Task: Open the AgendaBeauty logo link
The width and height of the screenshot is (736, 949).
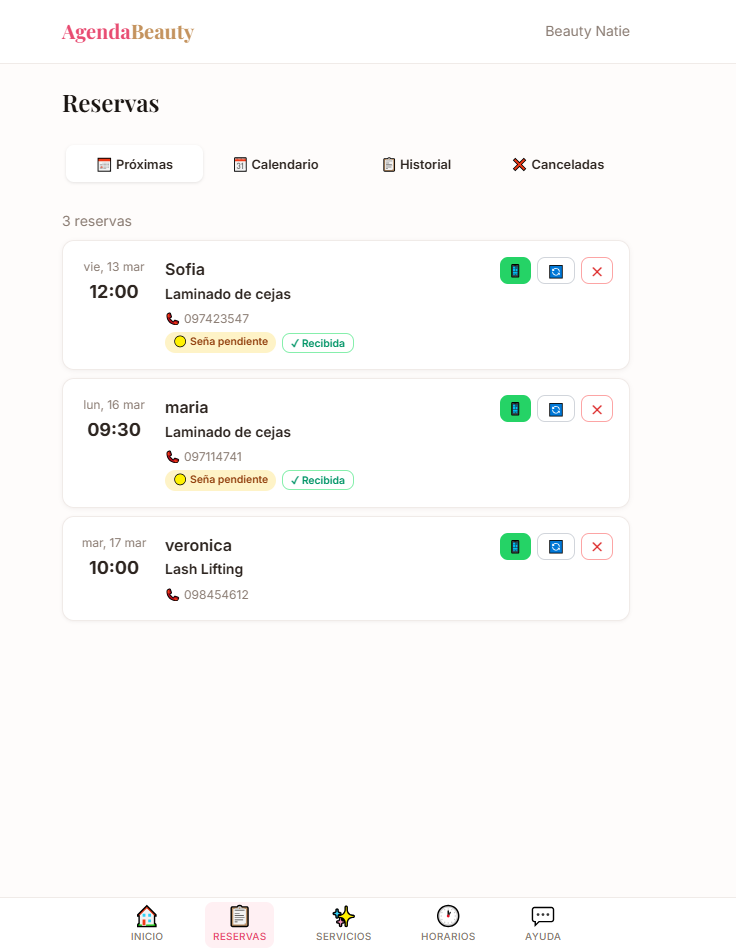Action: tap(128, 31)
